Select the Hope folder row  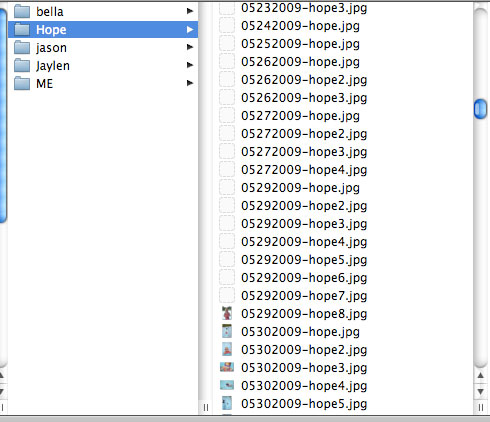point(103,29)
